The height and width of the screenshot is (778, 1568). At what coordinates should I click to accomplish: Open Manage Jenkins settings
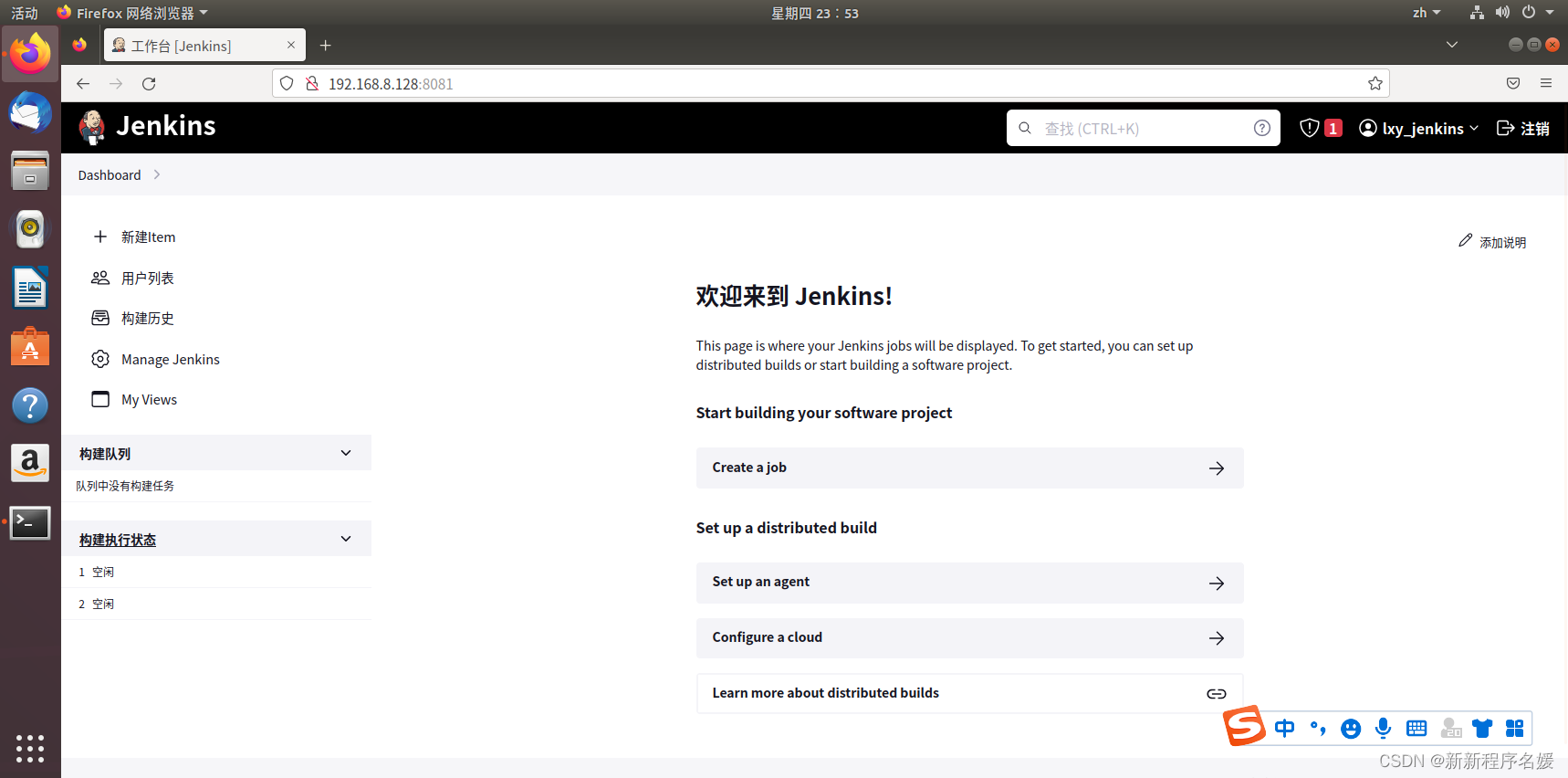[156, 359]
